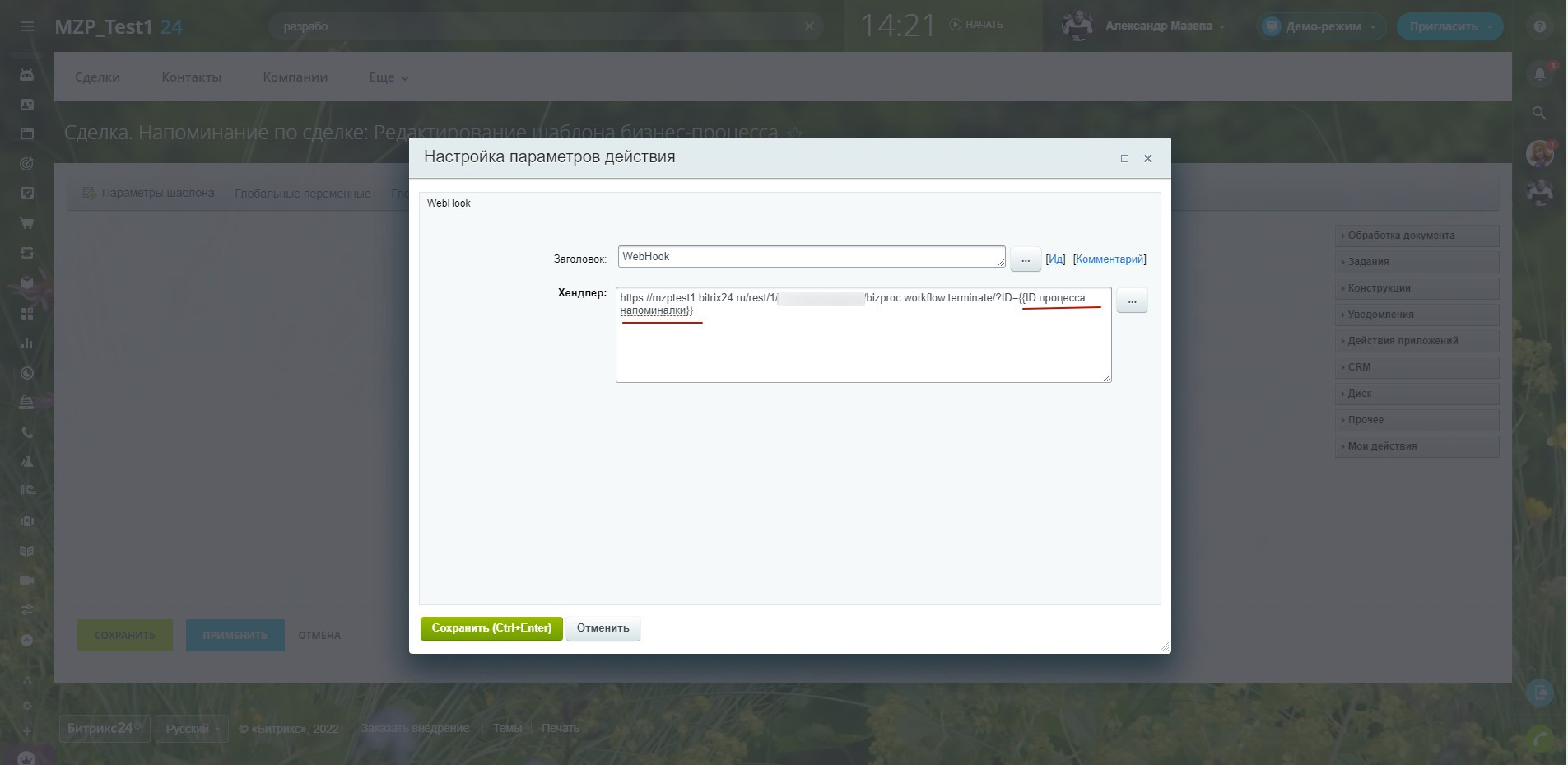Open value picker next to Хендлер field
1568x765 pixels.
point(1132,301)
